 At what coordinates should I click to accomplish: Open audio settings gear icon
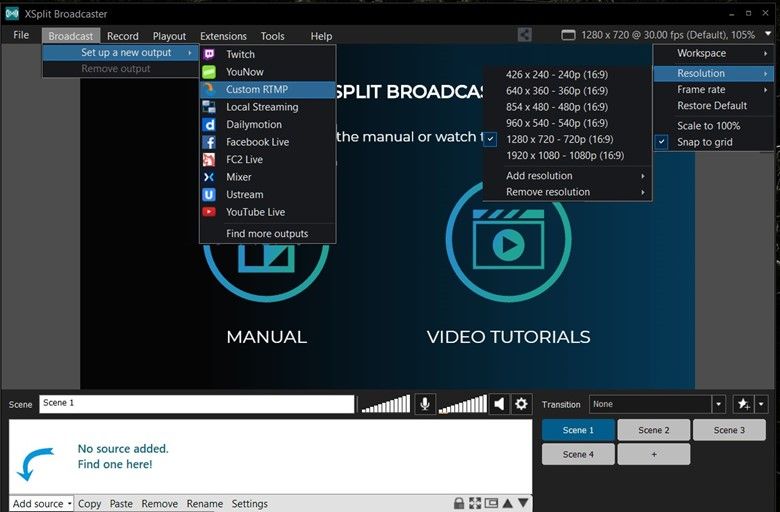pyautogui.click(x=521, y=404)
